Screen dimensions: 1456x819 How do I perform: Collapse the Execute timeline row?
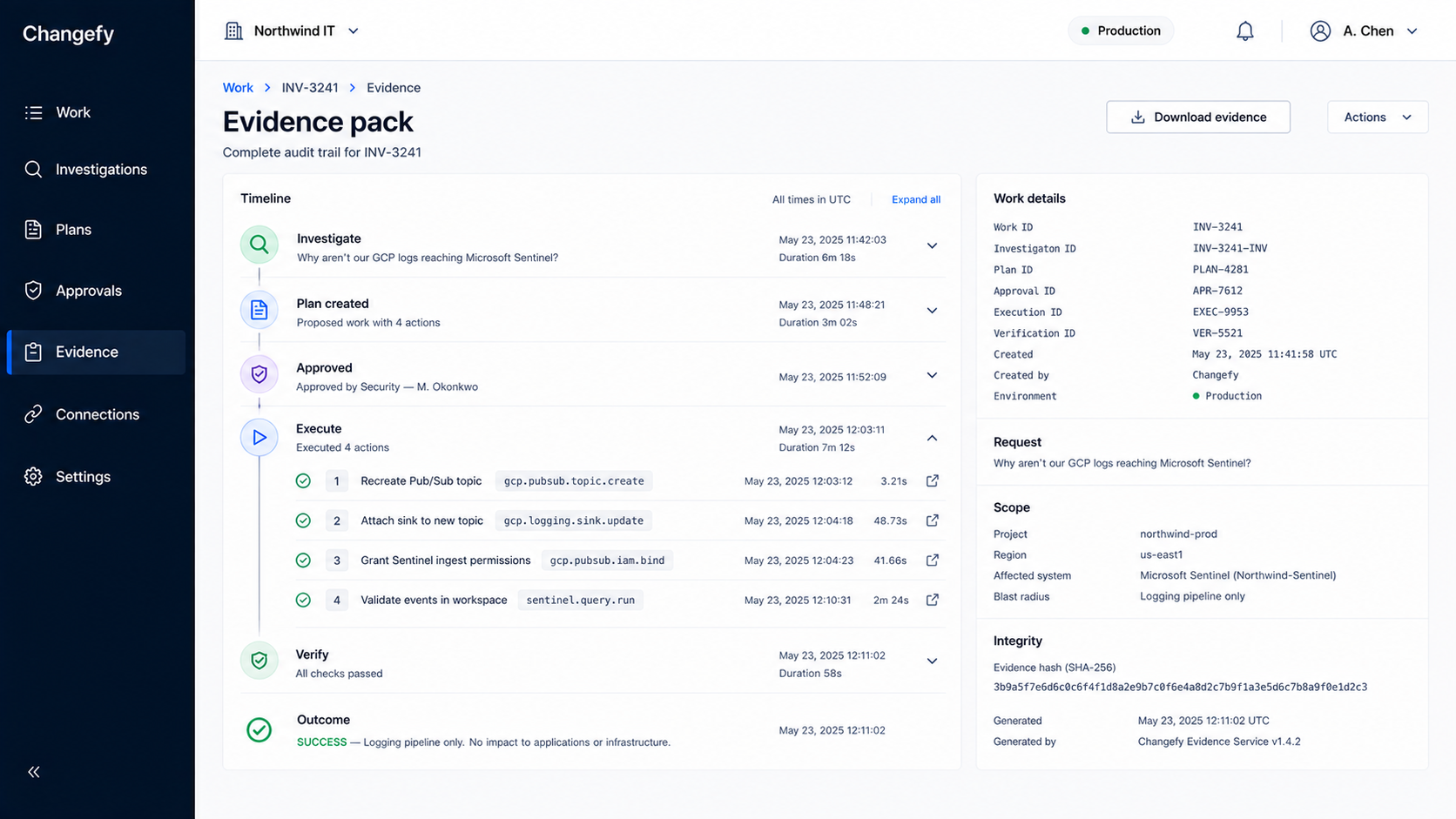click(x=932, y=438)
